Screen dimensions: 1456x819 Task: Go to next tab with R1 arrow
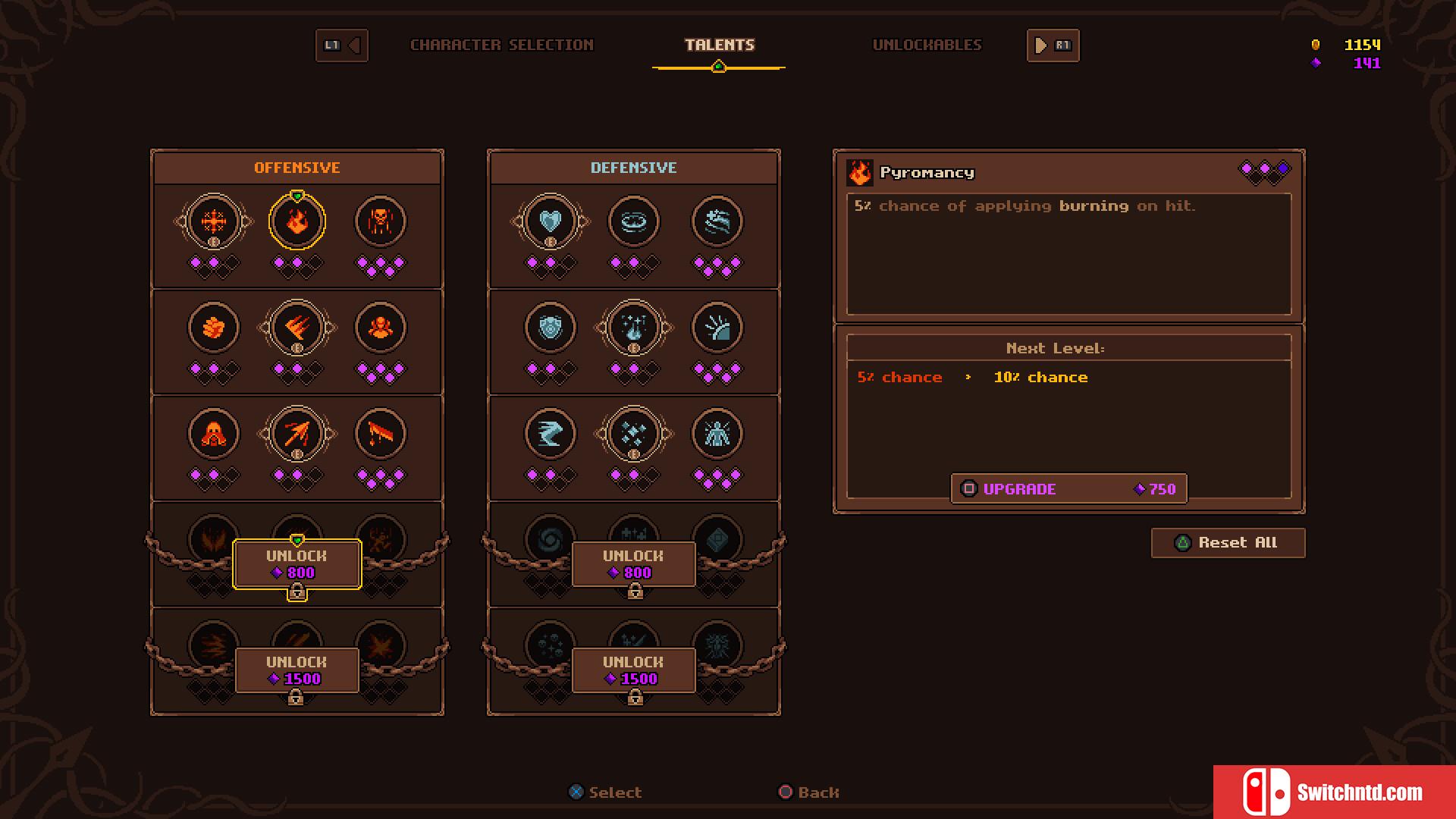coord(1053,45)
